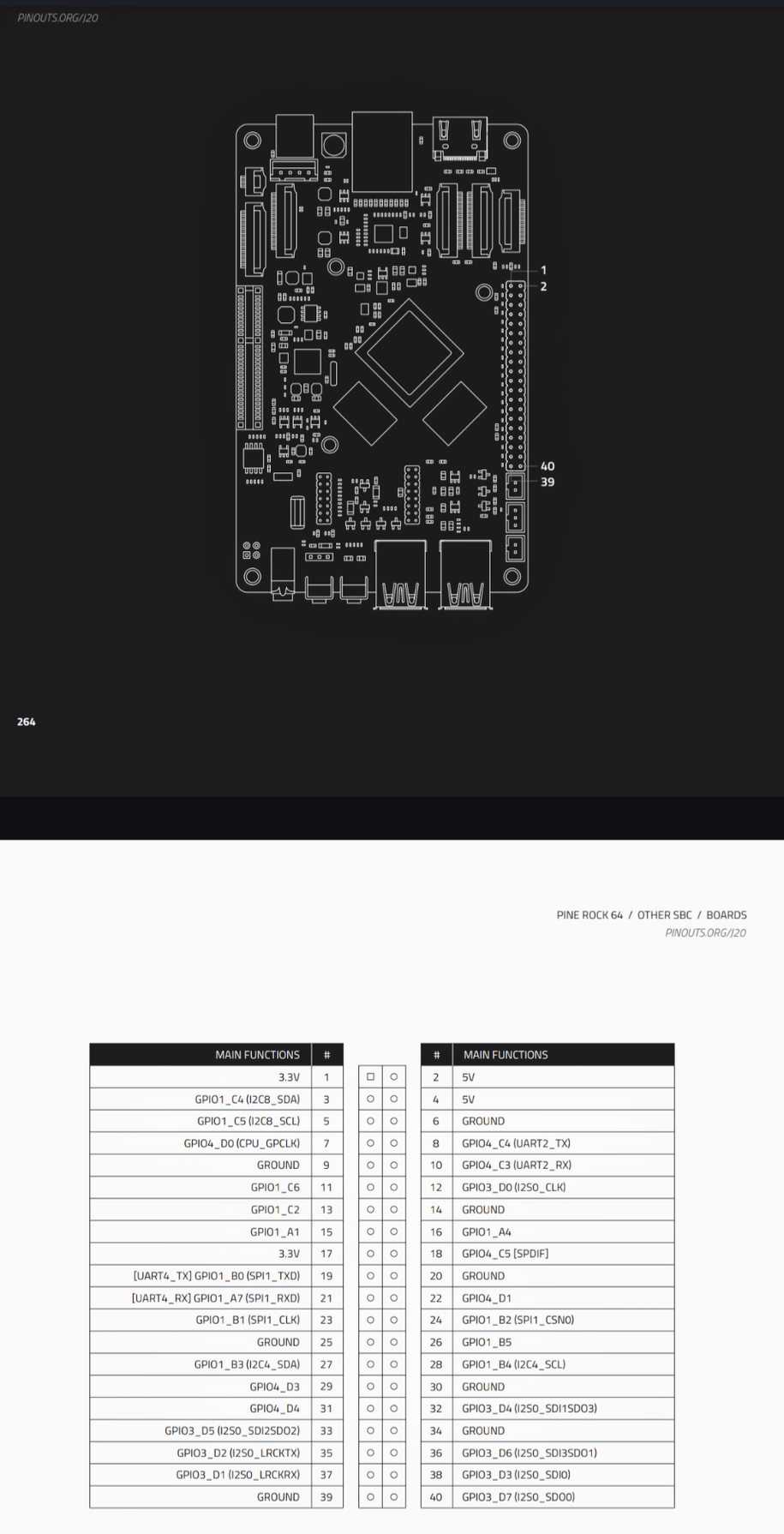Click the circle symbol for pin 8

point(393,1143)
